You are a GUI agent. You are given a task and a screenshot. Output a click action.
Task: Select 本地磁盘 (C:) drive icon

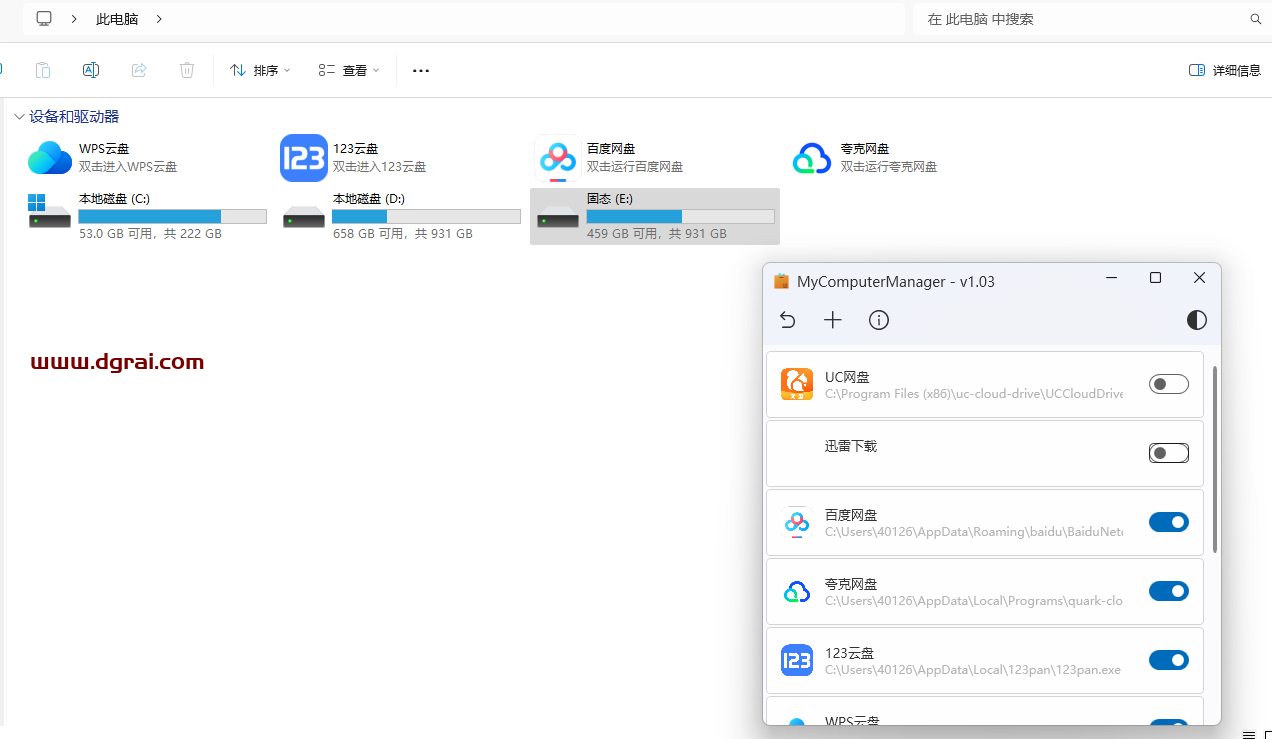click(x=50, y=212)
